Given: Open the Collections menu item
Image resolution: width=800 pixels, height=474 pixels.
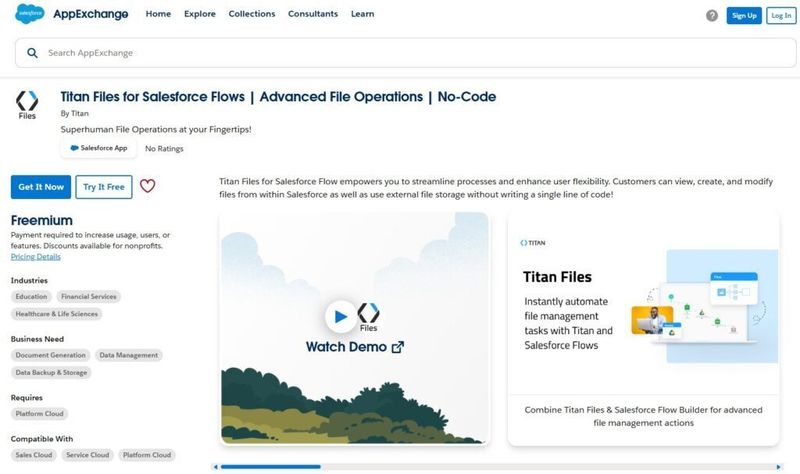Looking at the screenshot, I should click(x=252, y=14).
